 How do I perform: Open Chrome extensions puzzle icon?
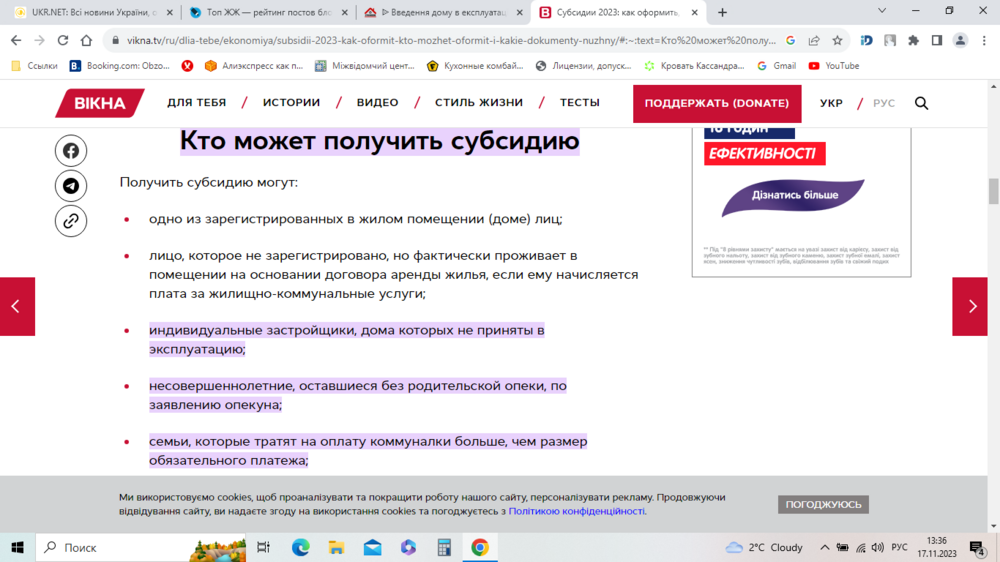click(913, 40)
